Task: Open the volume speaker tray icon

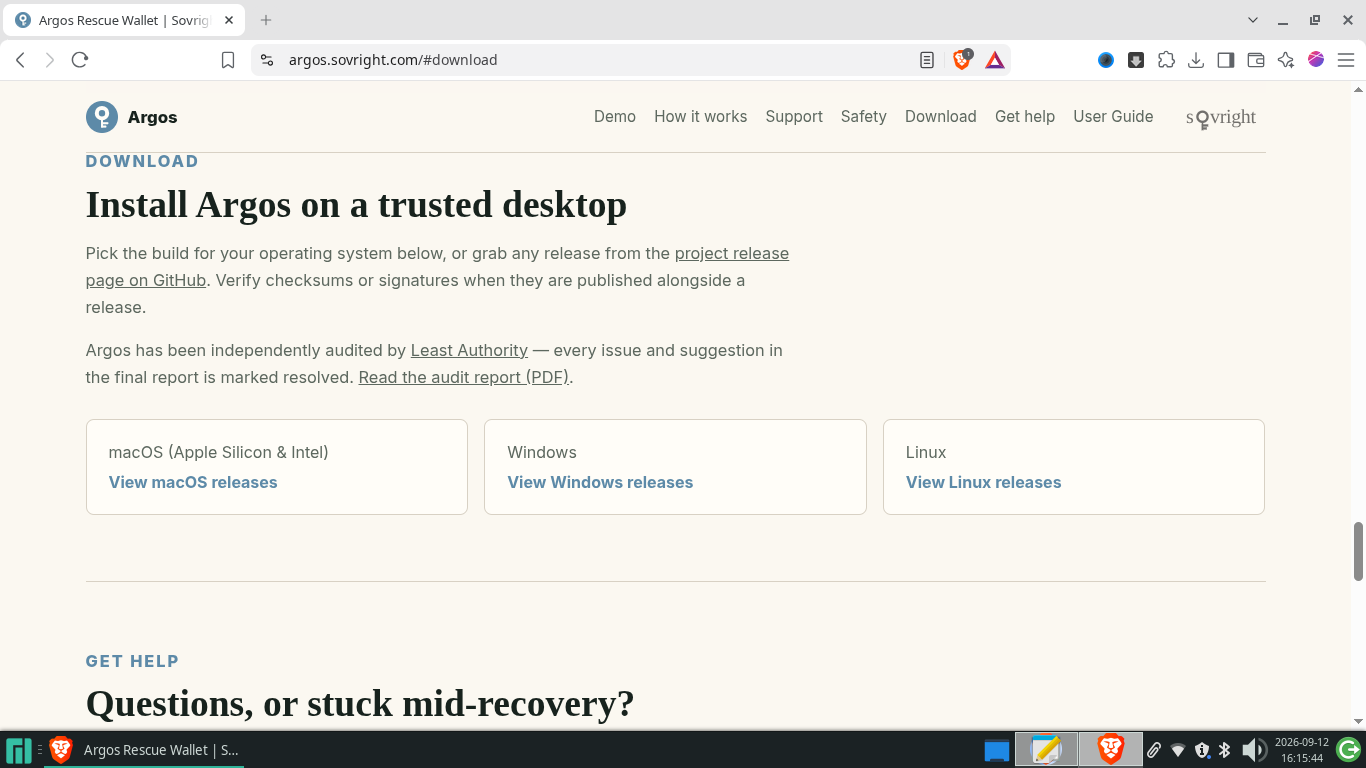Action: 1253,750
